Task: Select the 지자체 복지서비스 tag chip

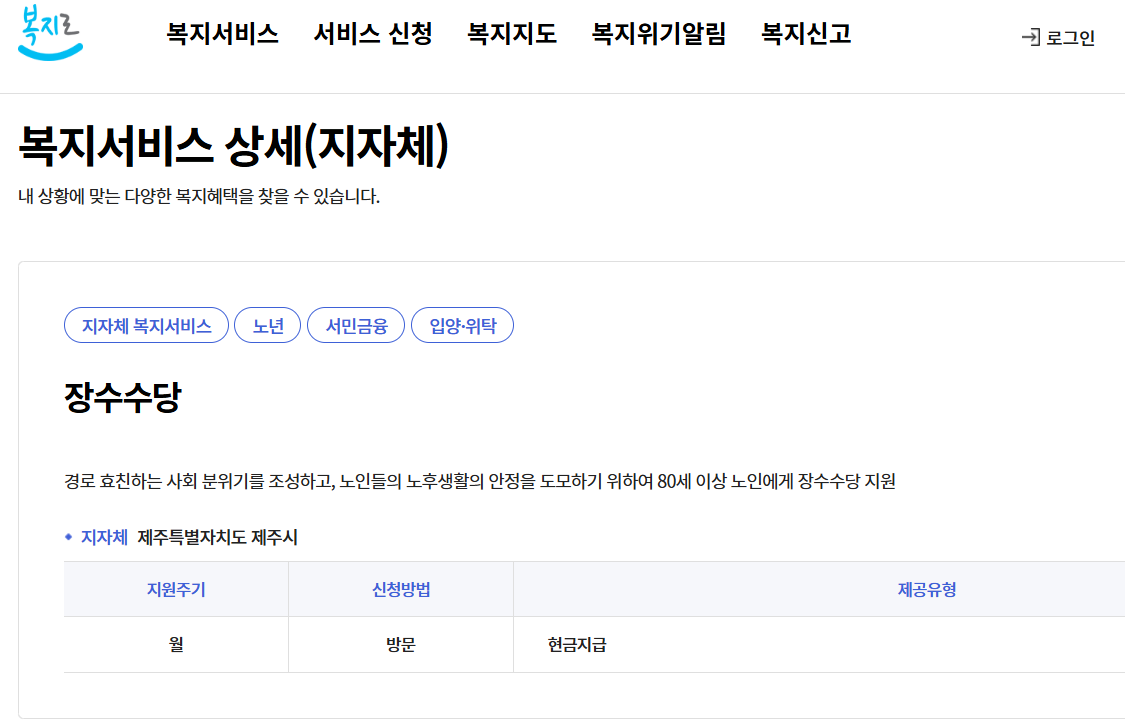Action: 146,324
